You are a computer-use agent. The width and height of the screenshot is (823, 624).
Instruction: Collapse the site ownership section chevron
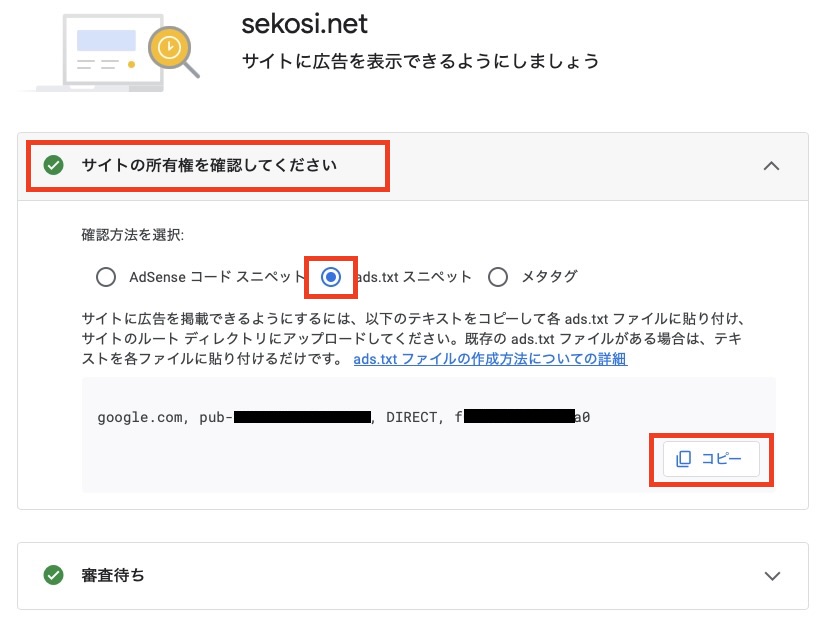[x=771, y=166]
